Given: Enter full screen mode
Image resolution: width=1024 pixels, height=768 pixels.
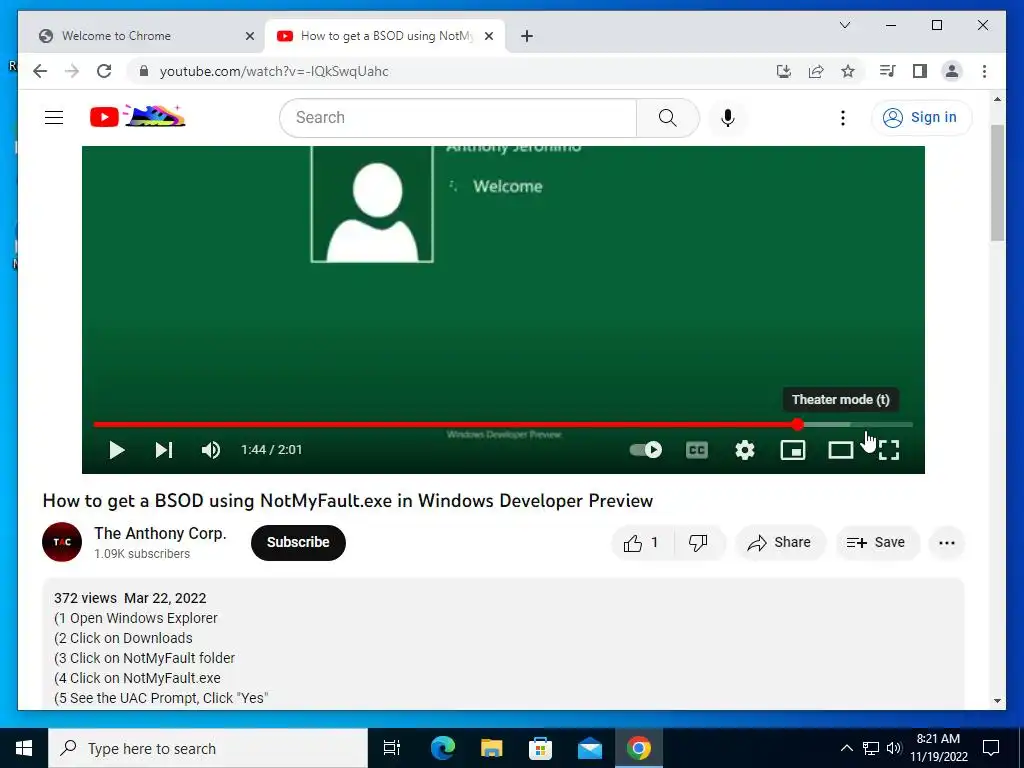Looking at the screenshot, I should pyautogui.click(x=889, y=450).
